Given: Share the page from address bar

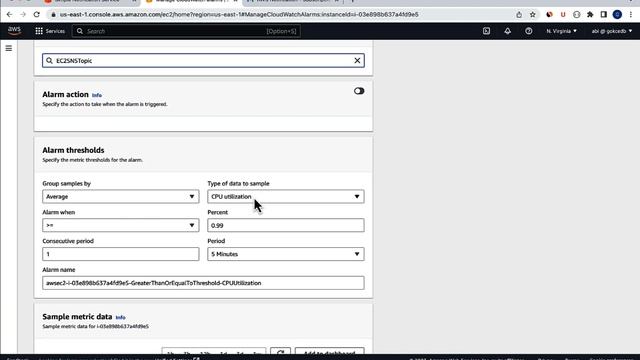Looking at the screenshot, I should (519, 14).
